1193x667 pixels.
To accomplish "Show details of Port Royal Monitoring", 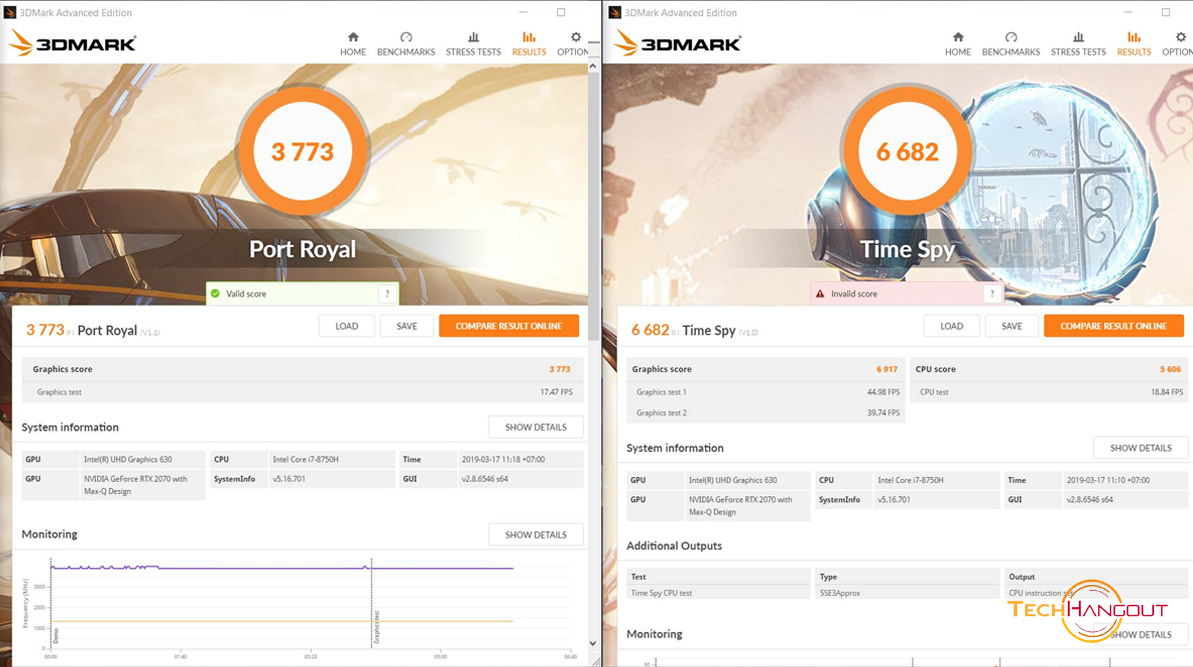I will (536, 535).
